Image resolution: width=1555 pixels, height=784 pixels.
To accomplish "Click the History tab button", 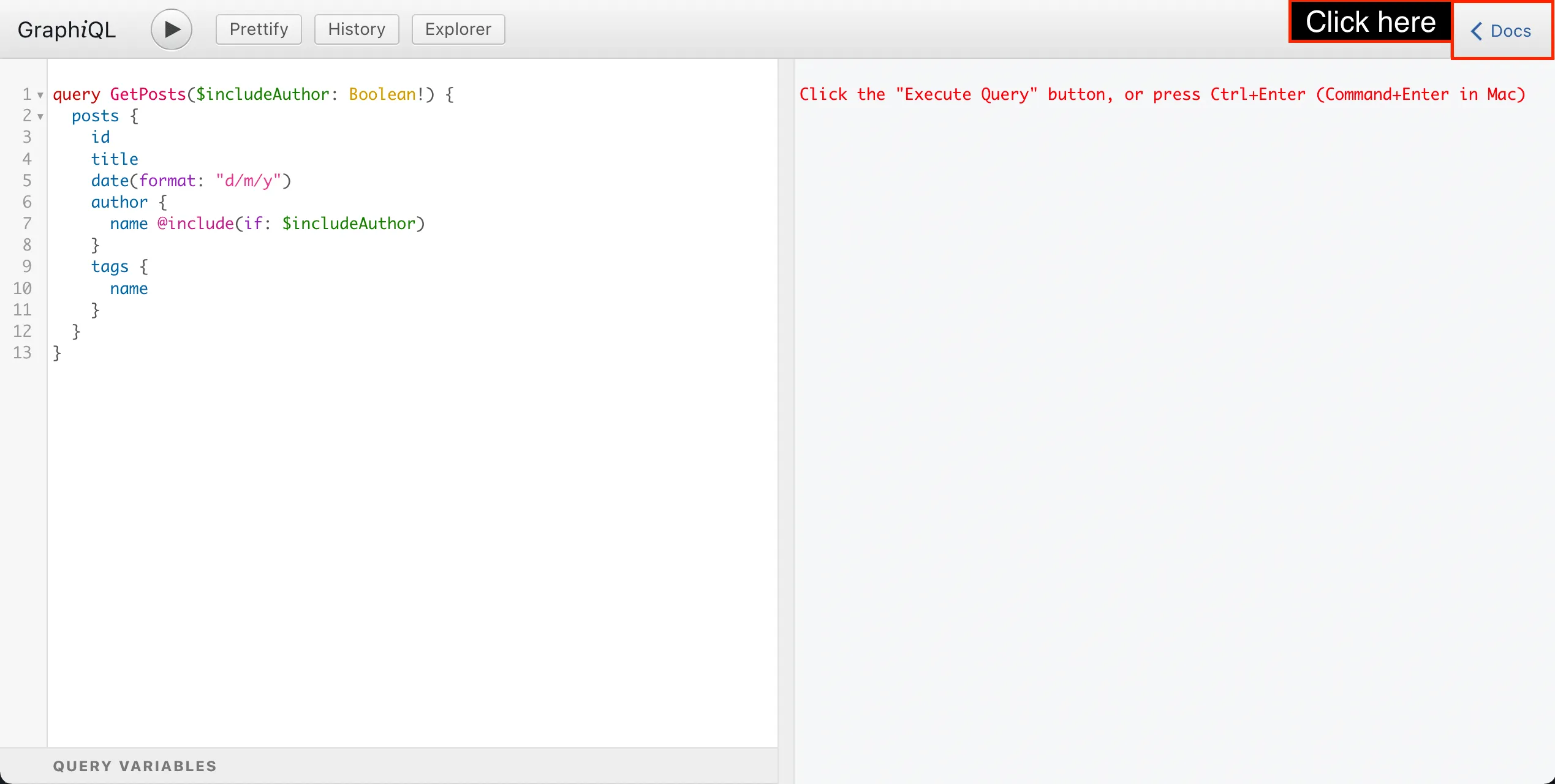I will coord(356,29).
